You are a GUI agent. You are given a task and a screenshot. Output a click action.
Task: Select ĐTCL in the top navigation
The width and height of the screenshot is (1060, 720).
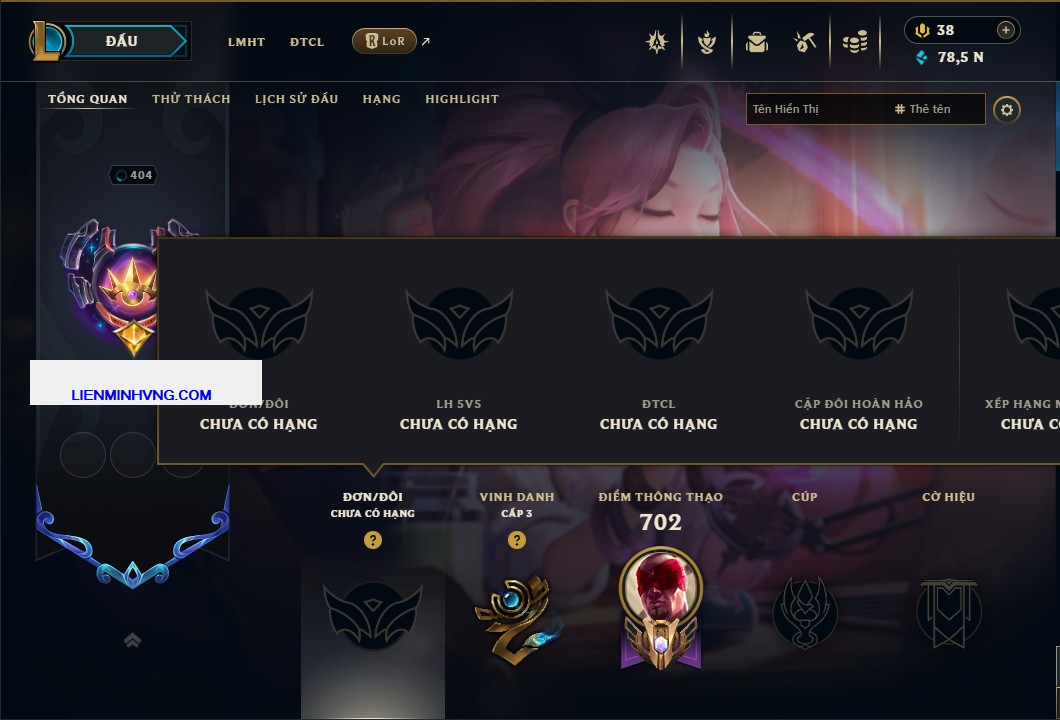click(307, 42)
